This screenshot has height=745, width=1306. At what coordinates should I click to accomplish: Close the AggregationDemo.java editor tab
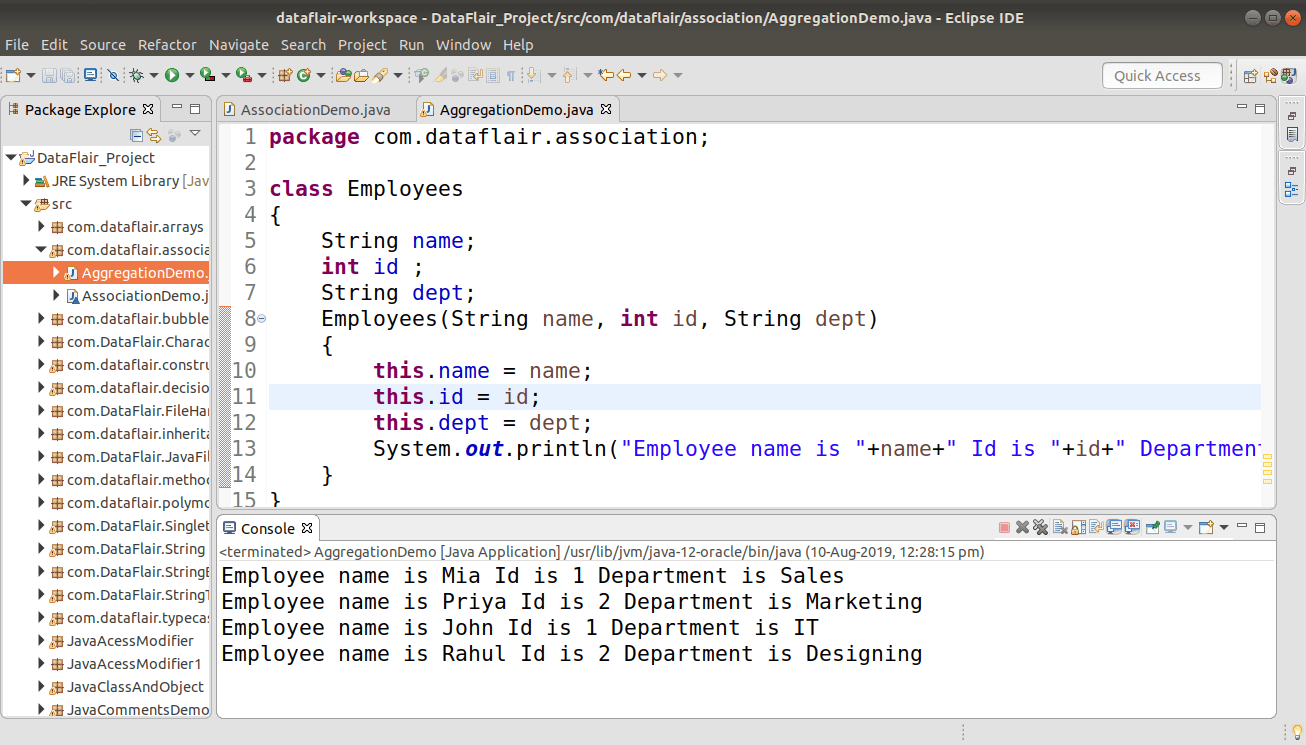pyautogui.click(x=606, y=109)
